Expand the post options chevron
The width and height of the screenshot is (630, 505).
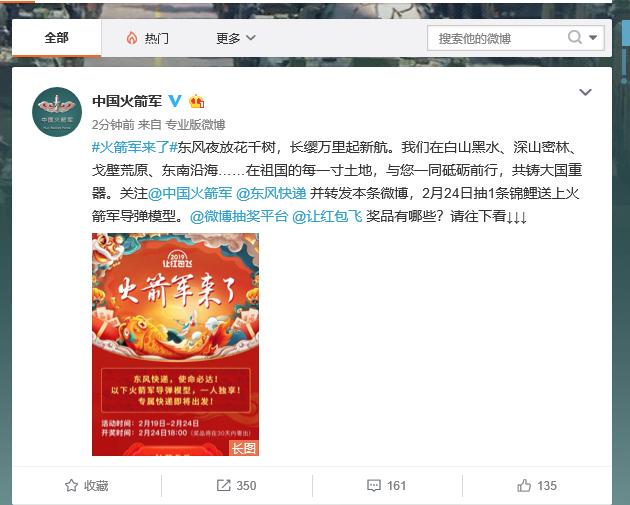tap(585, 92)
